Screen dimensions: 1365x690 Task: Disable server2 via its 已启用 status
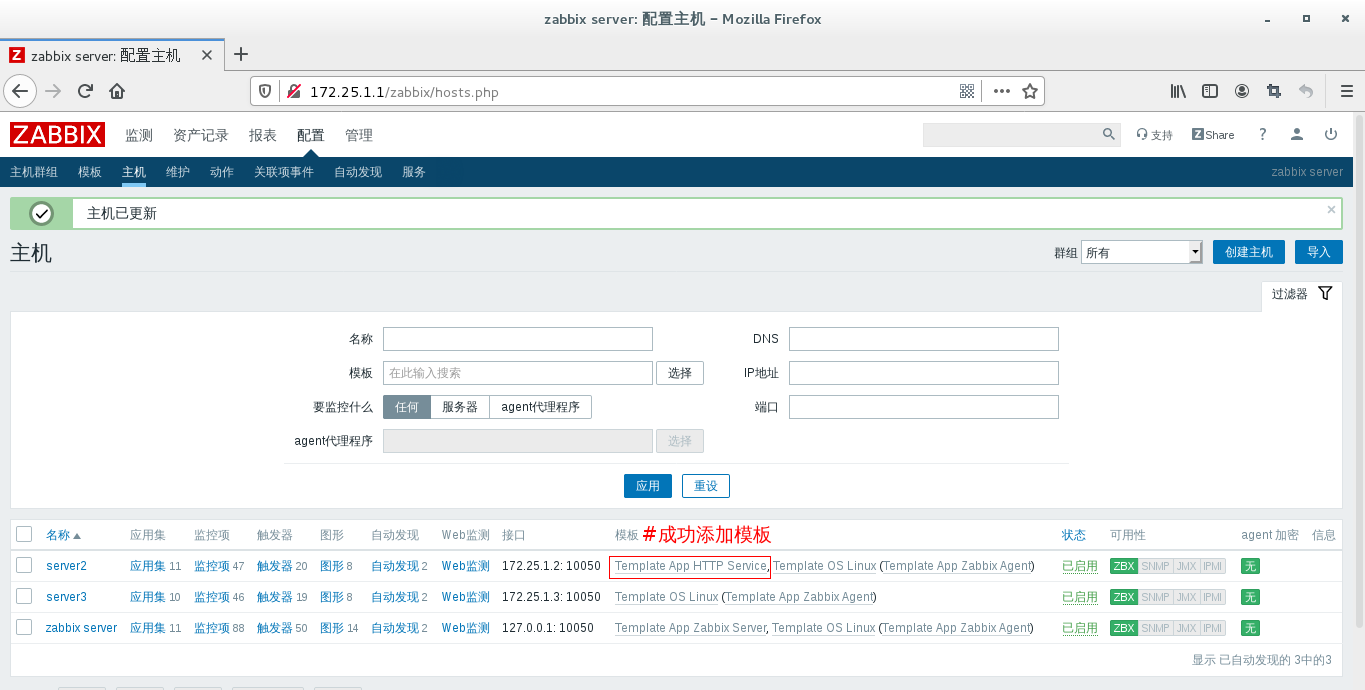pos(1080,566)
